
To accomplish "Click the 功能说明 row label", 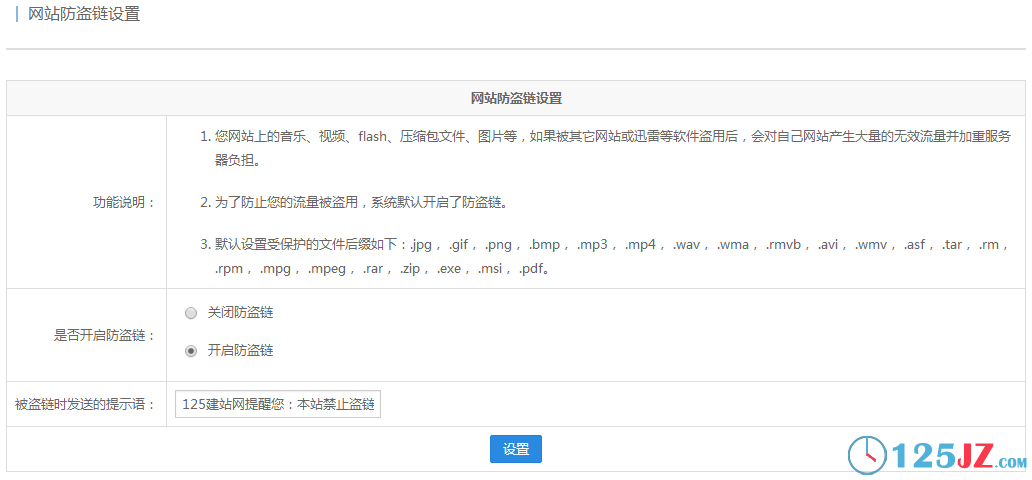I will [124, 203].
